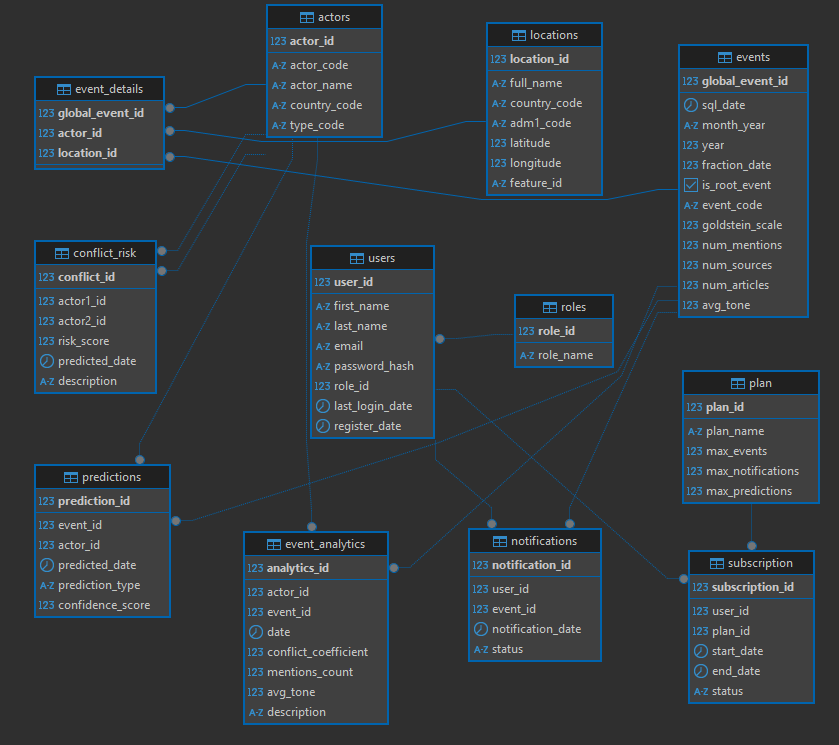Choose the max_predictions column in plan

coord(748,491)
